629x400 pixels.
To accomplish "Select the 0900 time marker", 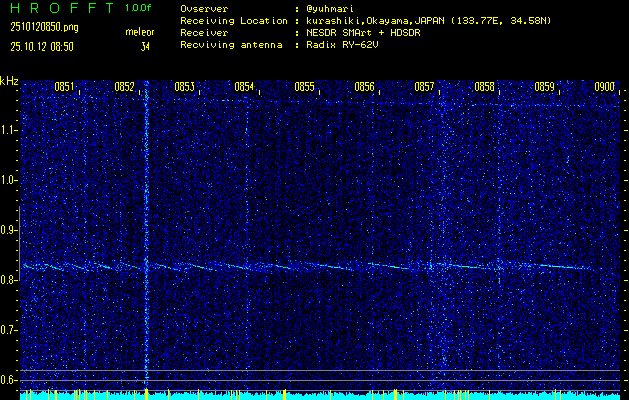I will point(604,87).
